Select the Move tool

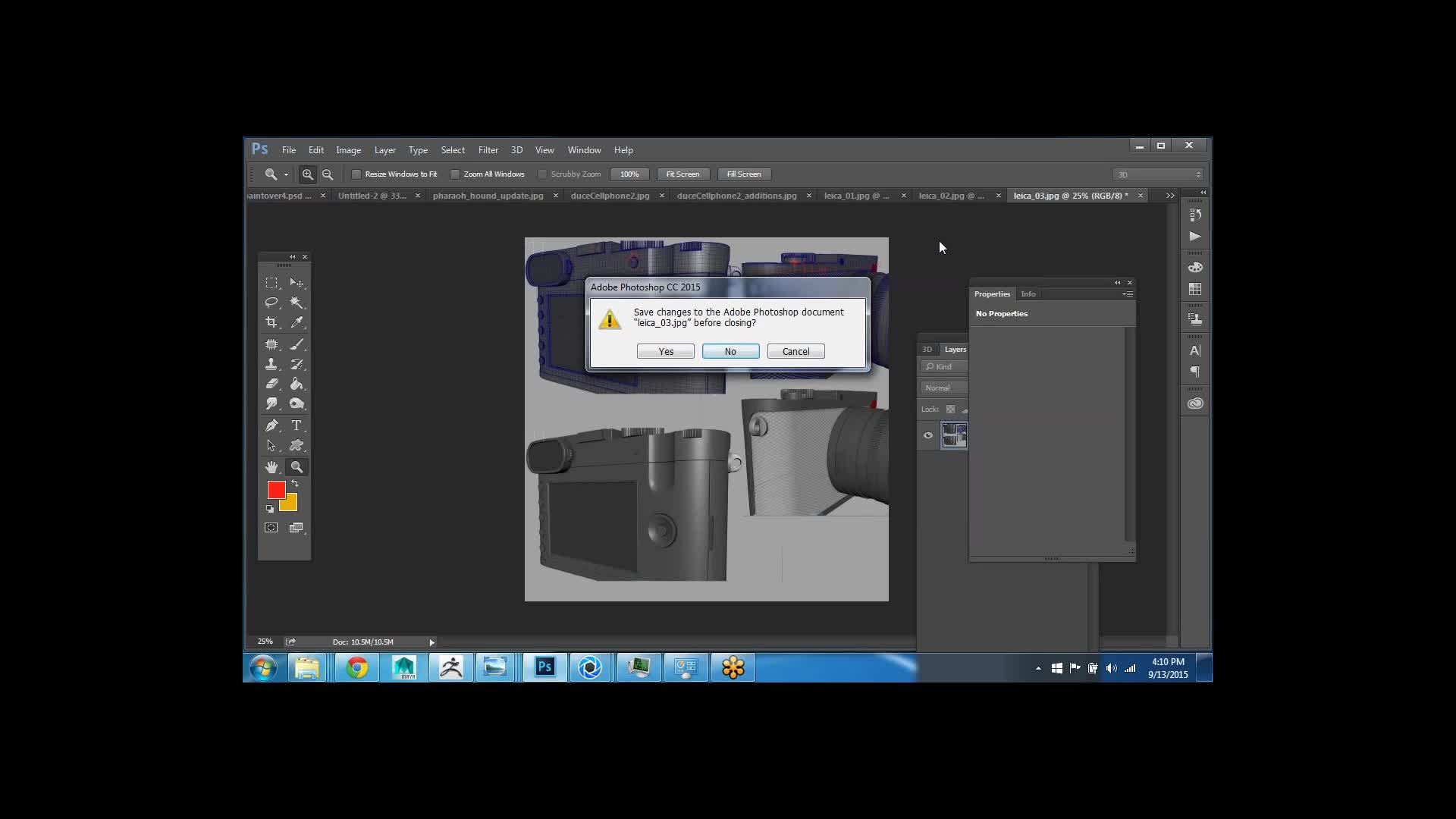[297, 283]
